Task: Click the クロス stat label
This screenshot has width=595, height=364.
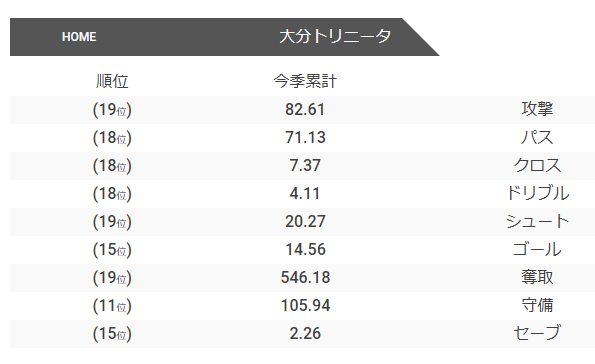Action: point(537,165)
